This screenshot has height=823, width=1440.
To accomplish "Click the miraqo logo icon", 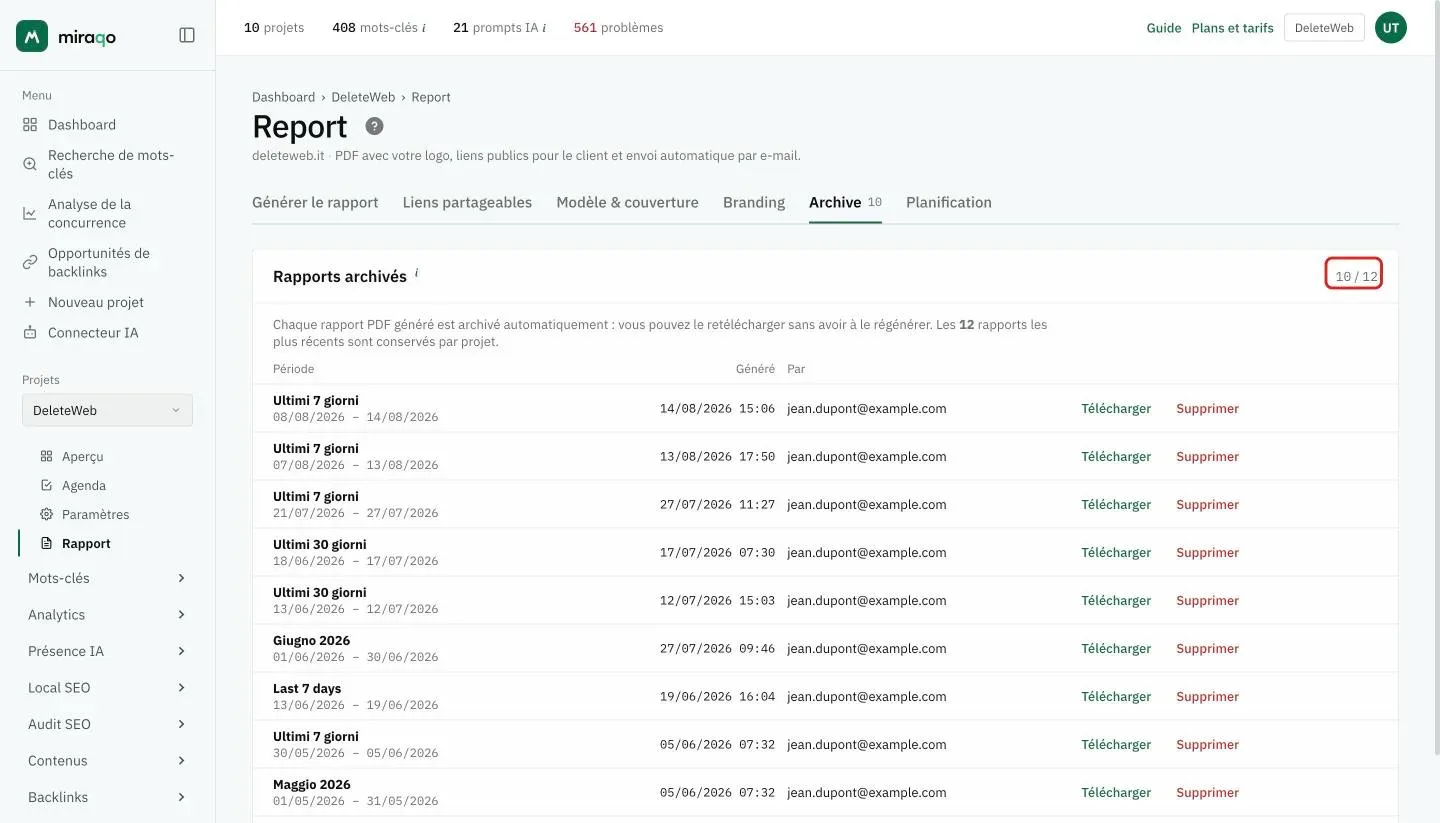I will tap(32, 36).
